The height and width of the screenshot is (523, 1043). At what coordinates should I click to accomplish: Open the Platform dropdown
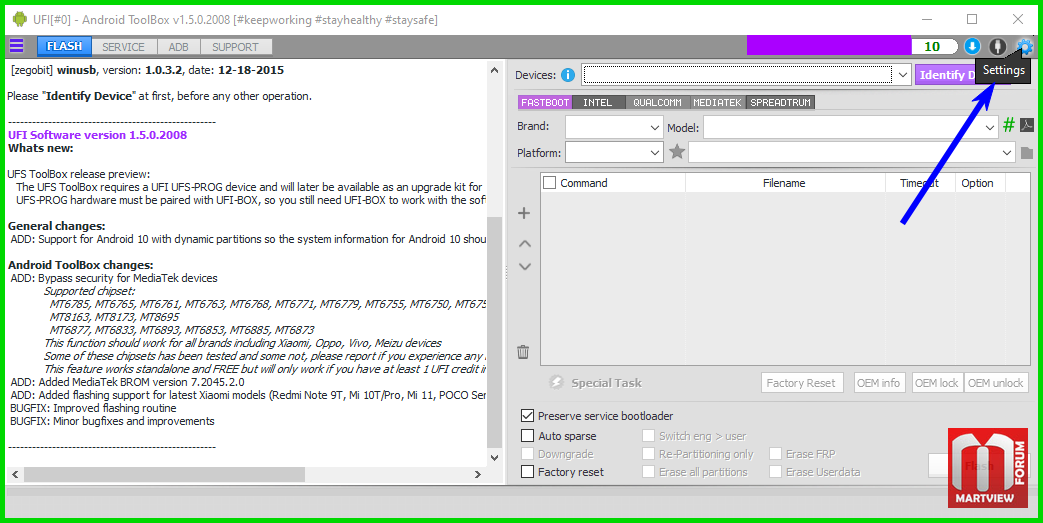[614, 153]
